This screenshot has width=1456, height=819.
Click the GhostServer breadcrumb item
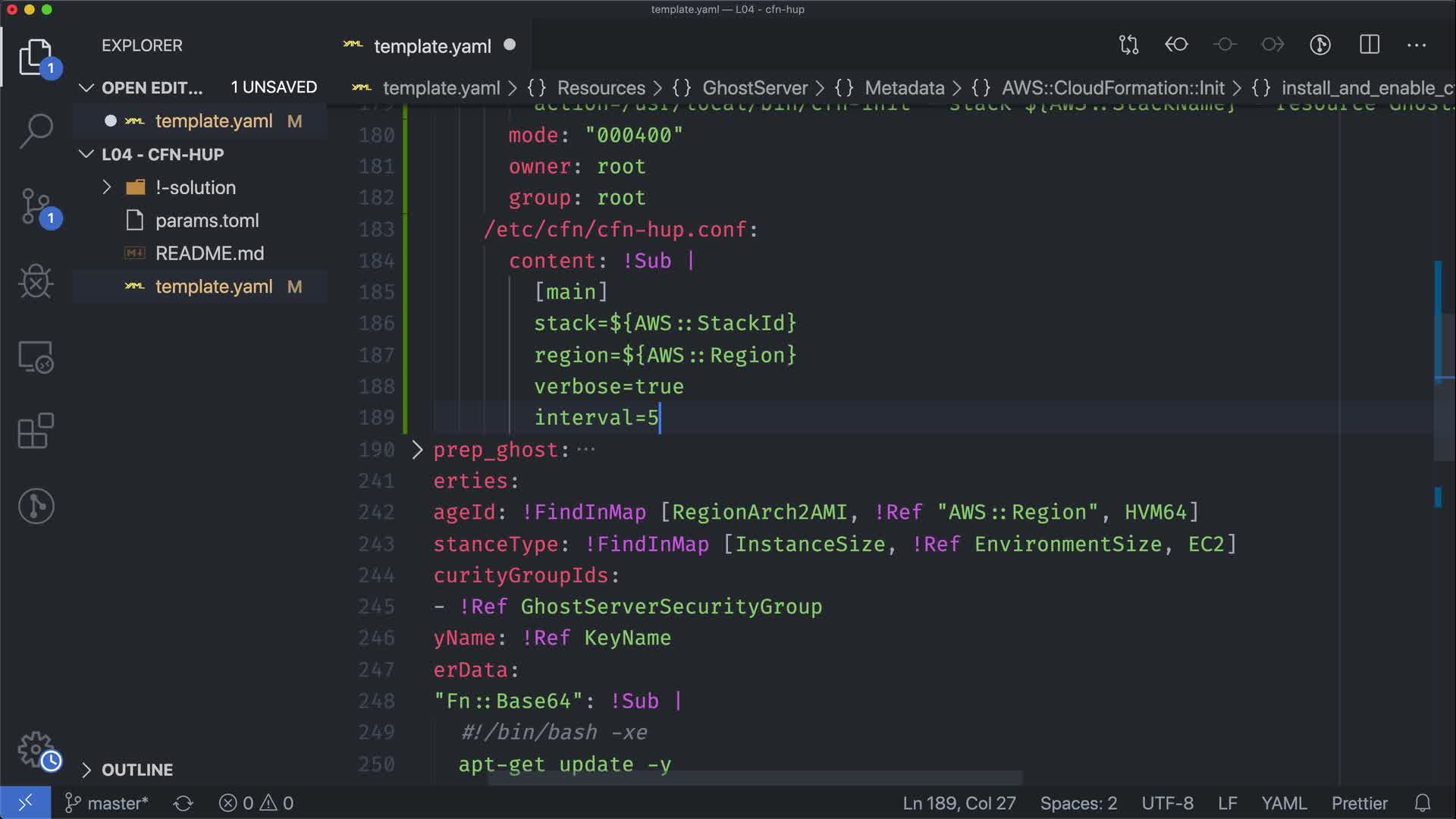click(755, 88)
